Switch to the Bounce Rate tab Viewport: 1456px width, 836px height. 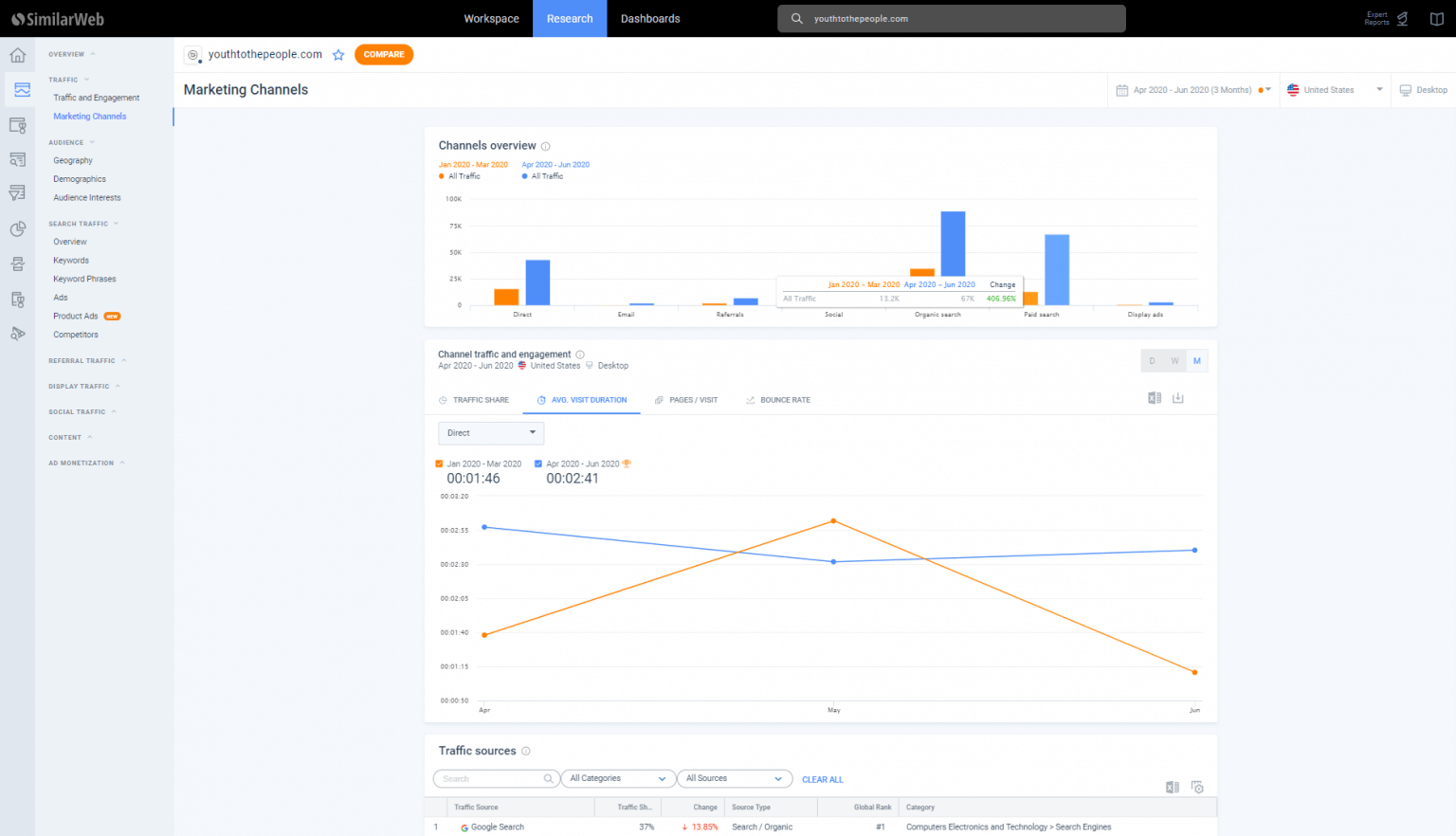[x=778, y=400]
